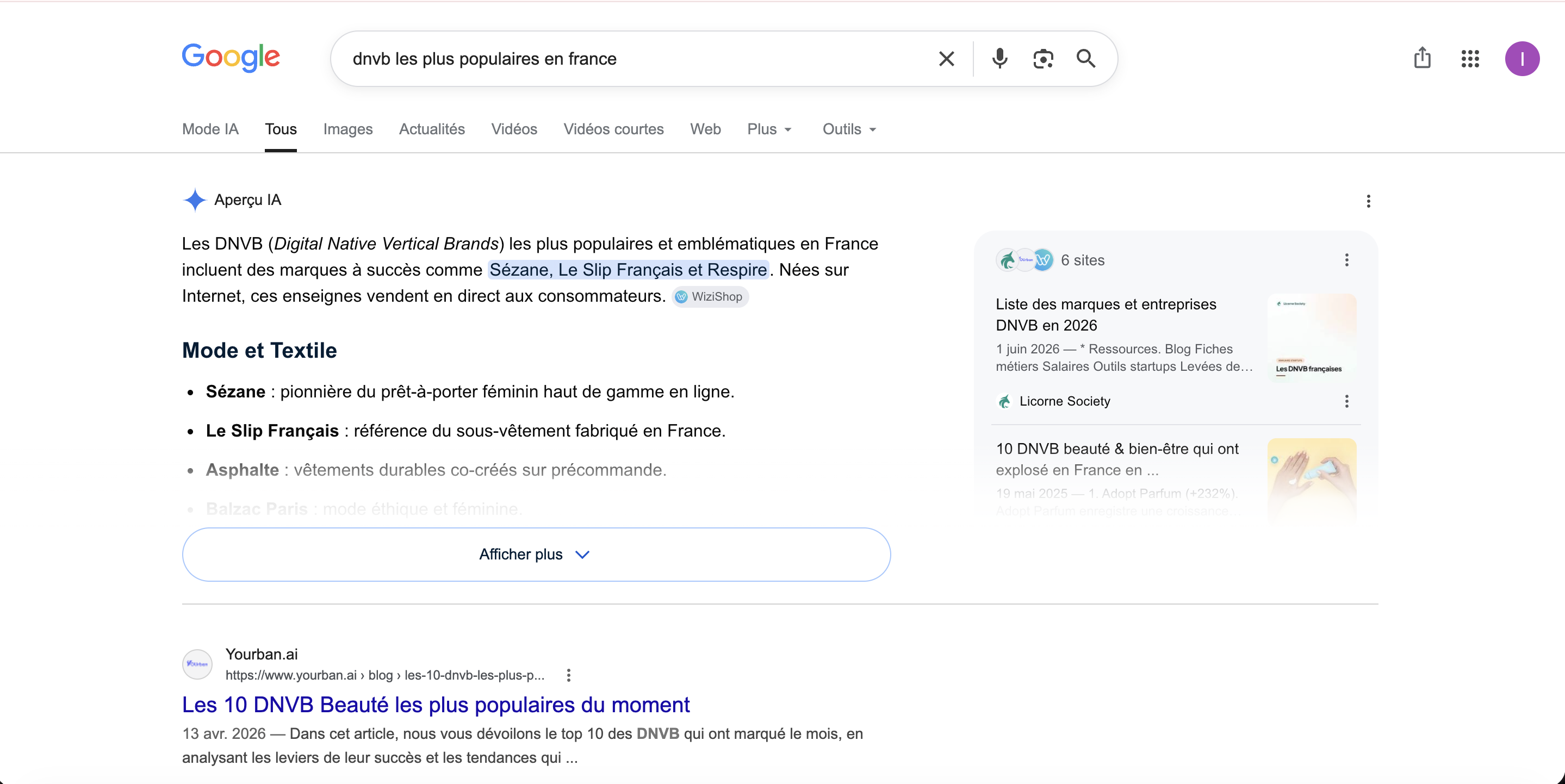This screenshot has width=1565, height=784.
Task: Open options for Licorne Society source
Action: pos(1346,401)
